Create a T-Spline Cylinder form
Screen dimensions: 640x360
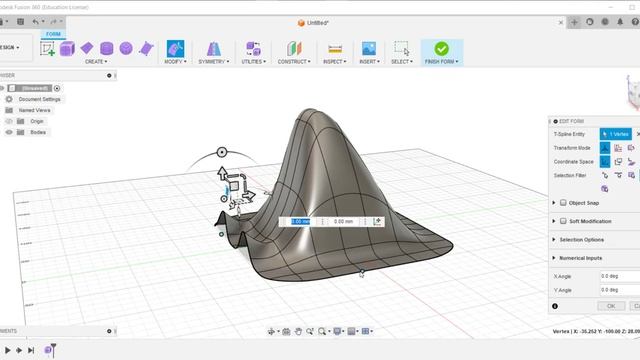pos(107,49)
